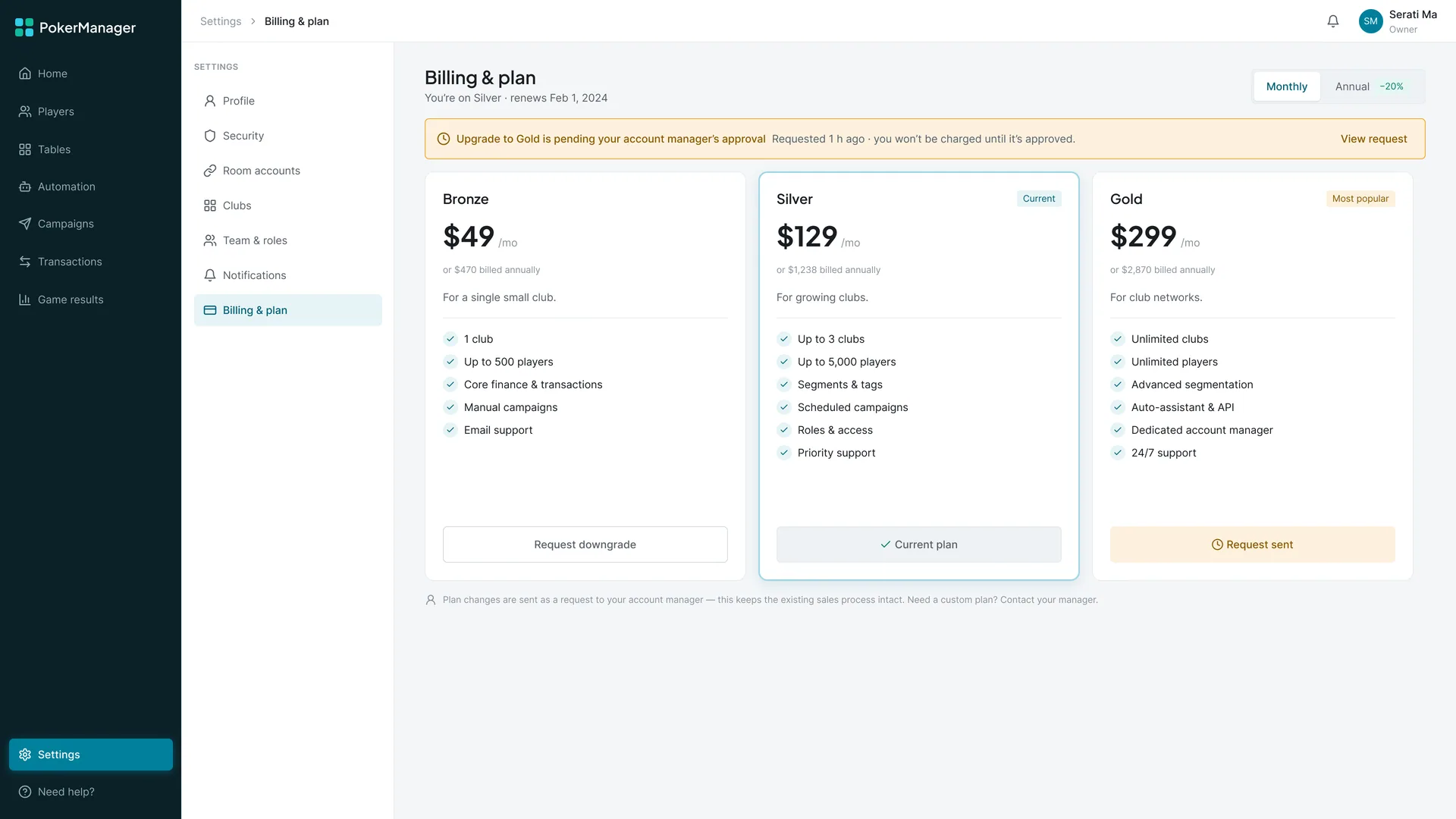The image size is (1456, 819).
Task: Click the Campaigns paper-plane icon
Action: 25,224
